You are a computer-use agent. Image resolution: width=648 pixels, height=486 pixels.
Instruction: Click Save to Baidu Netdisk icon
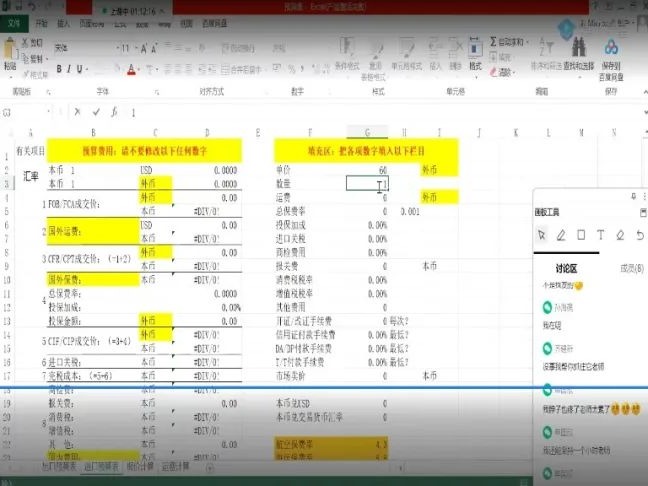pyautogui.click(x=612, y=51)
